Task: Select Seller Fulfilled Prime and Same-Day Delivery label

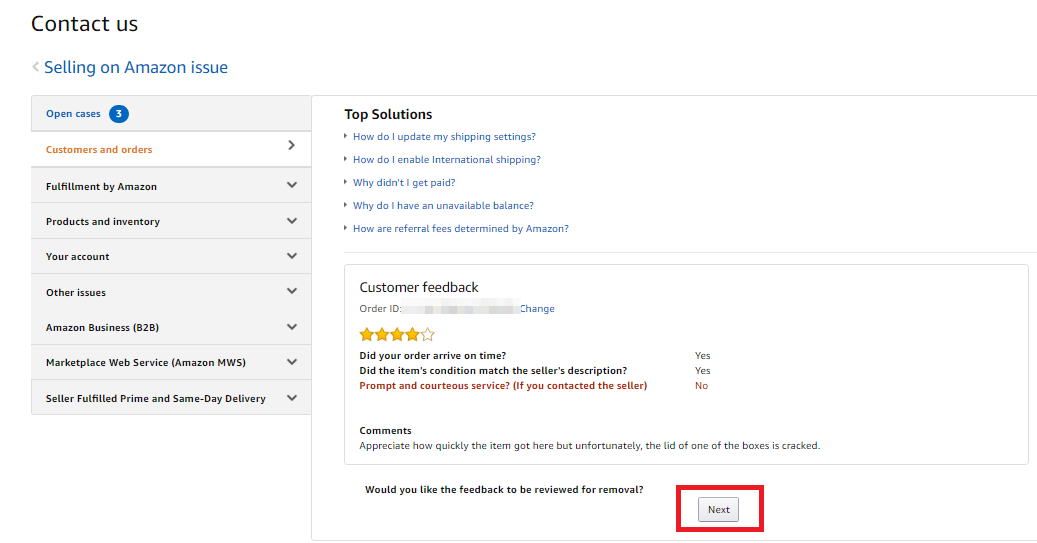Action: [x=155, y=398]
